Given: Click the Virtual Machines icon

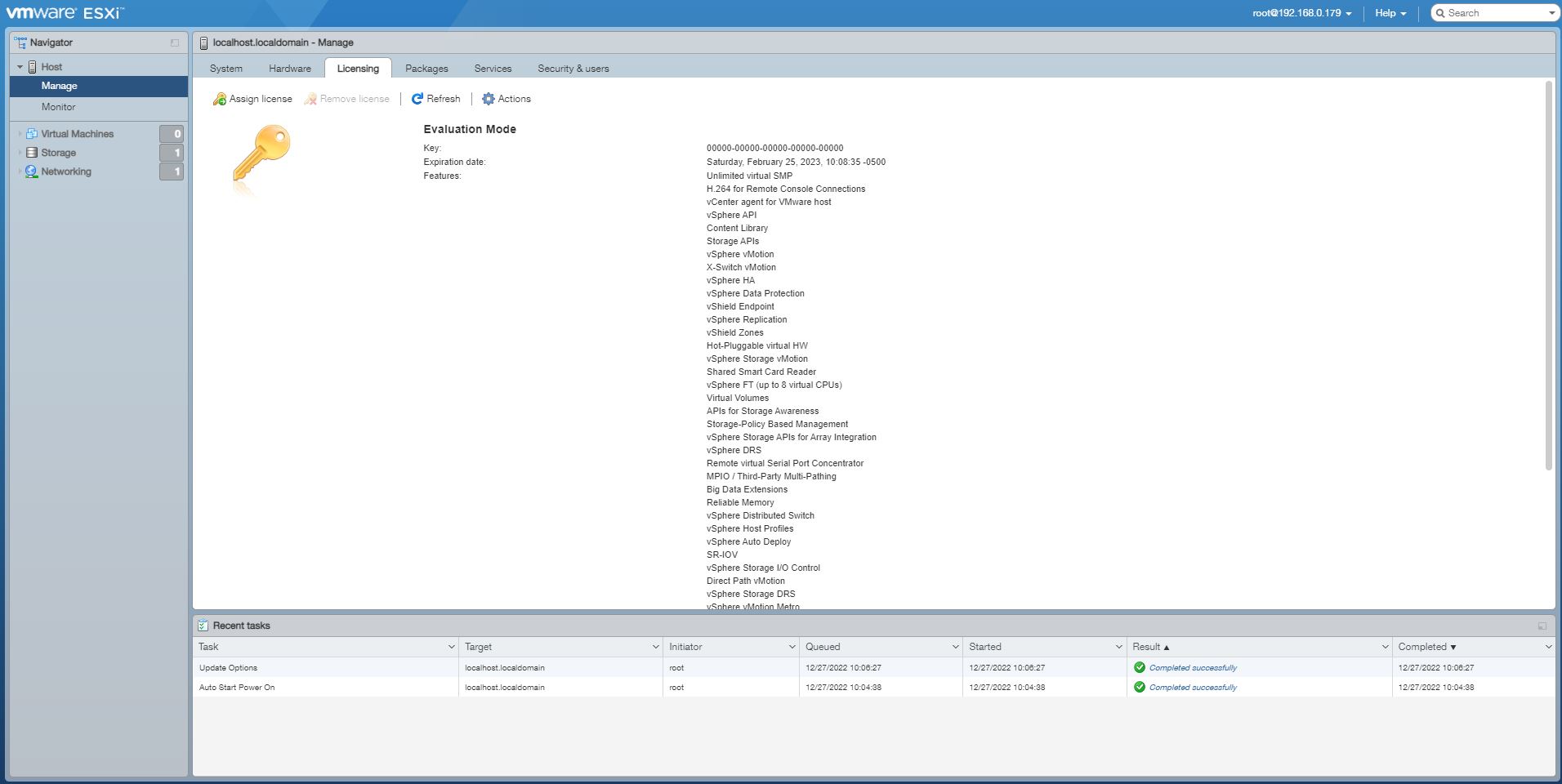Looking at the screenshot, I should 32,134.
